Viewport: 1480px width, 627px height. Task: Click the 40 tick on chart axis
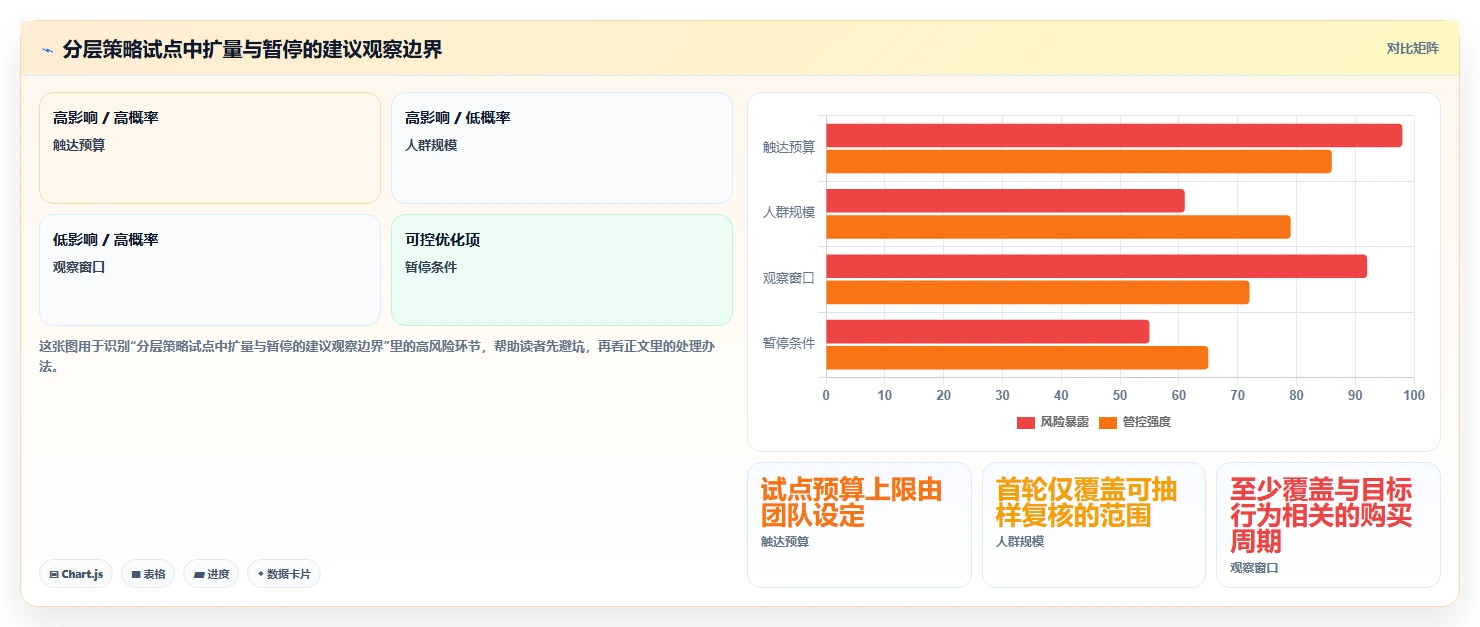click(x=1061, y=395)
